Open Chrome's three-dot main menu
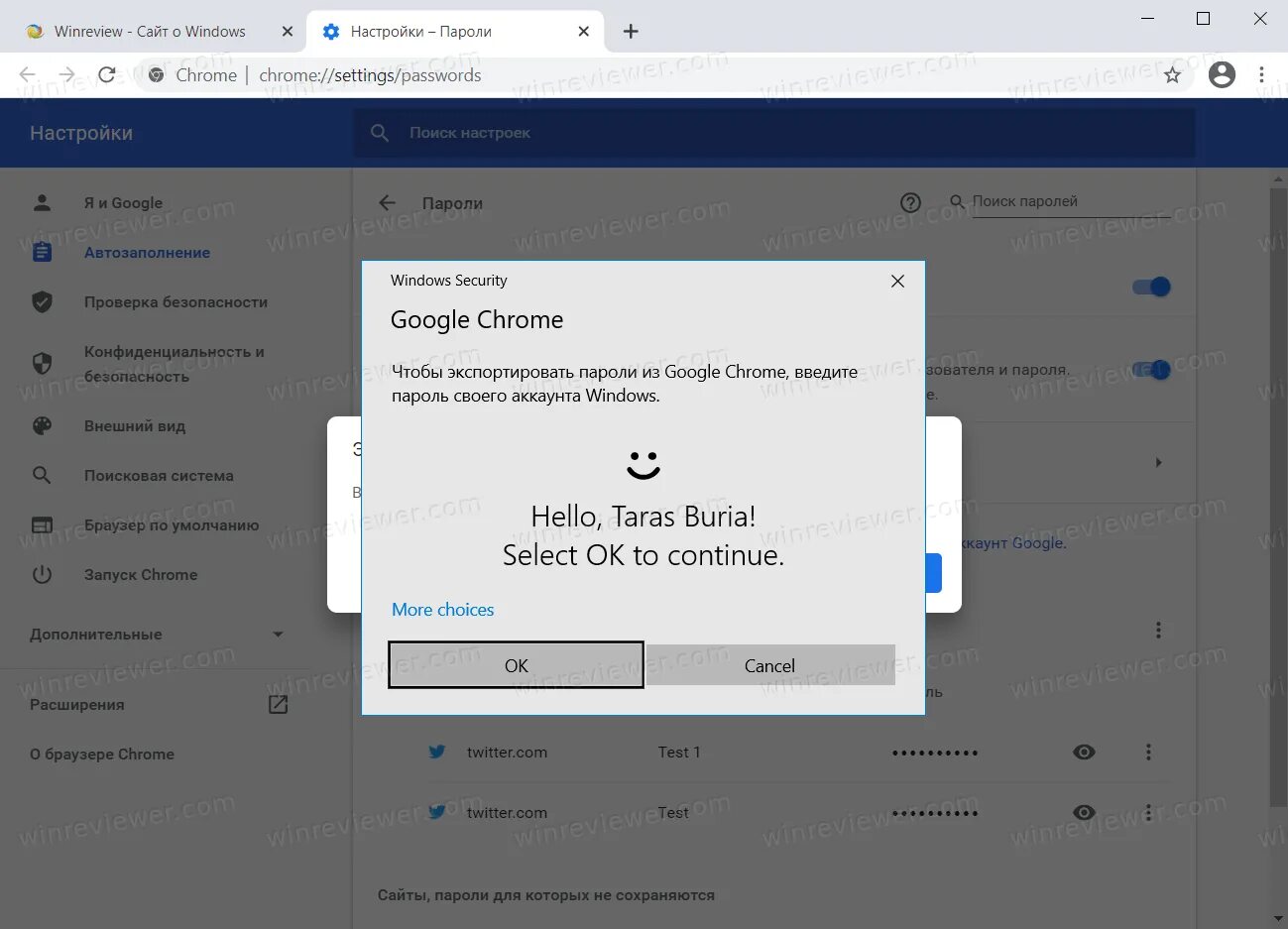 [1261, 74]
